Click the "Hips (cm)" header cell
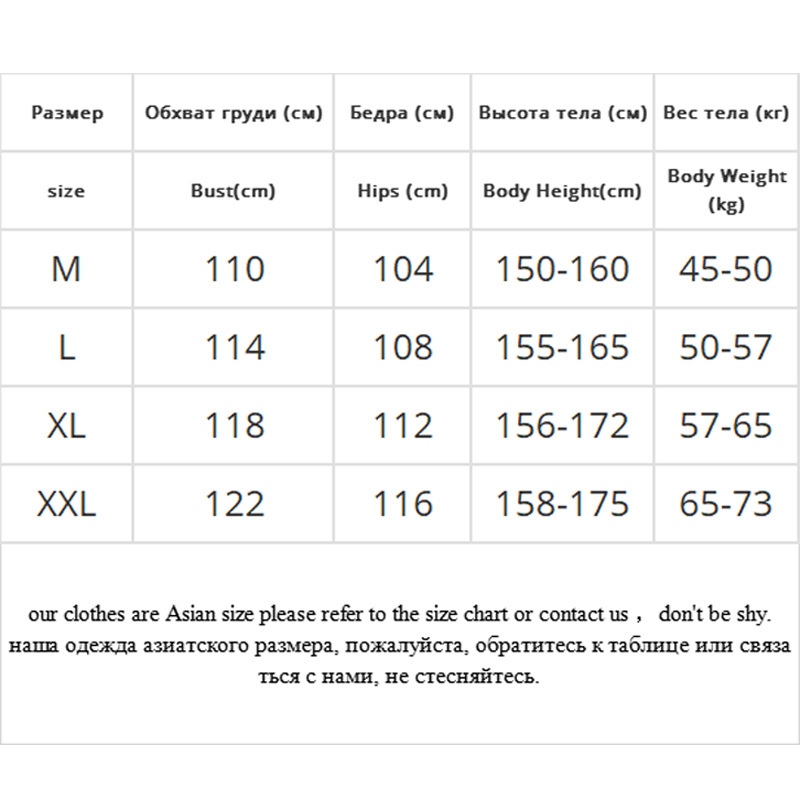 click(x=403, y=191)
